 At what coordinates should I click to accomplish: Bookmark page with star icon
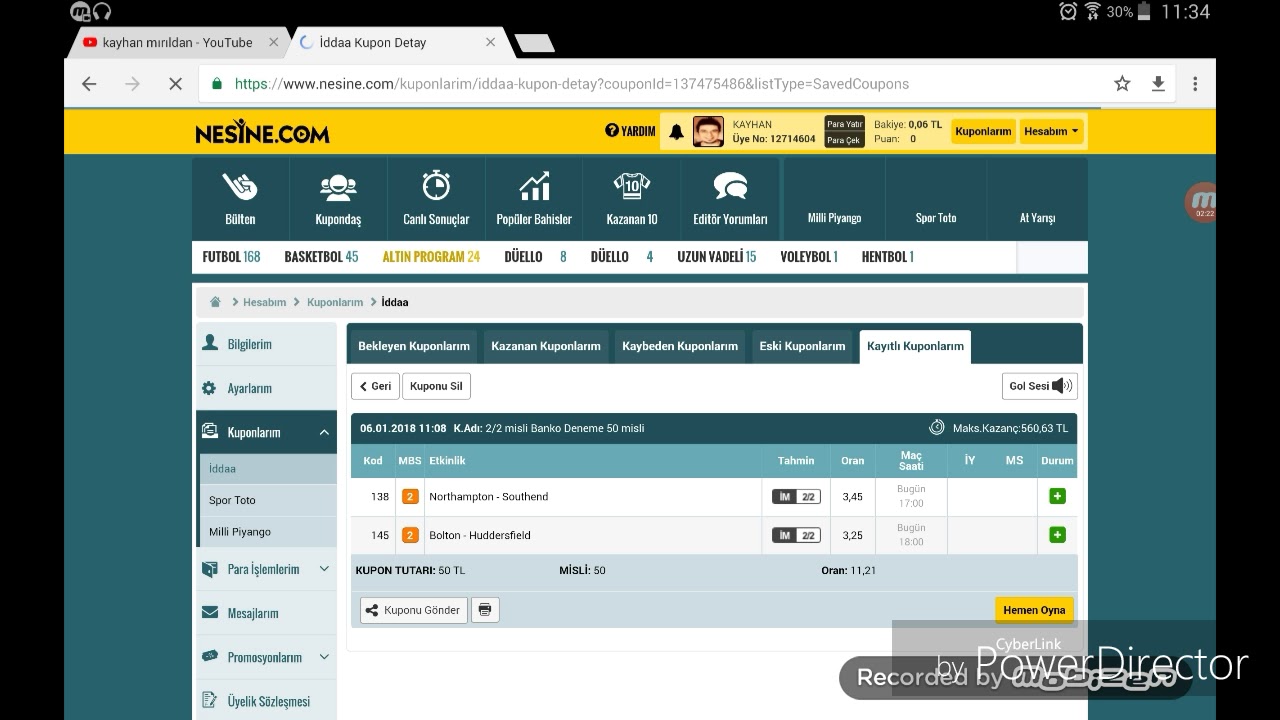tap(1122, 84)
